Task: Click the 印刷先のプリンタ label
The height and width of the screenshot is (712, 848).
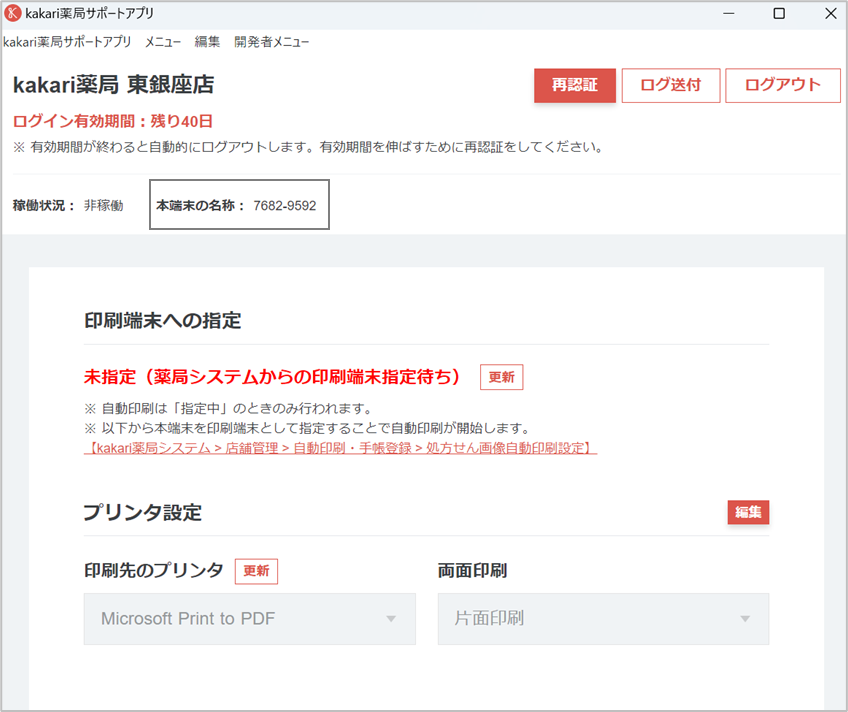Action: point(154,571)
